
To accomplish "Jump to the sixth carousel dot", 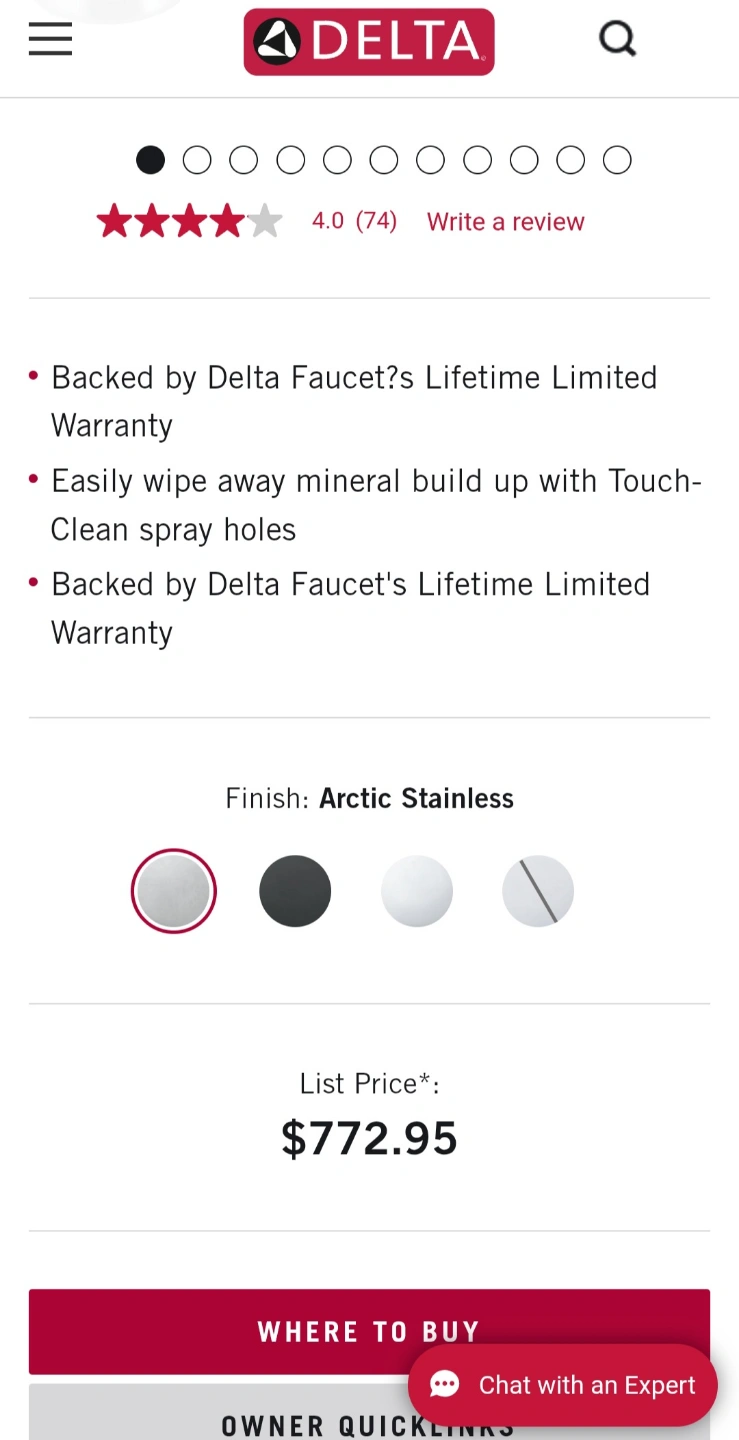I will (384, 160).
